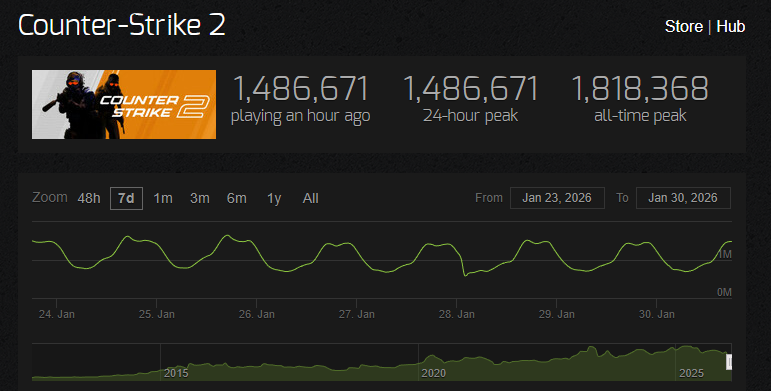The height and width of the screenshot is (391, 771).
Task: Select the 1m zoom range
Action: pos(163,198)
